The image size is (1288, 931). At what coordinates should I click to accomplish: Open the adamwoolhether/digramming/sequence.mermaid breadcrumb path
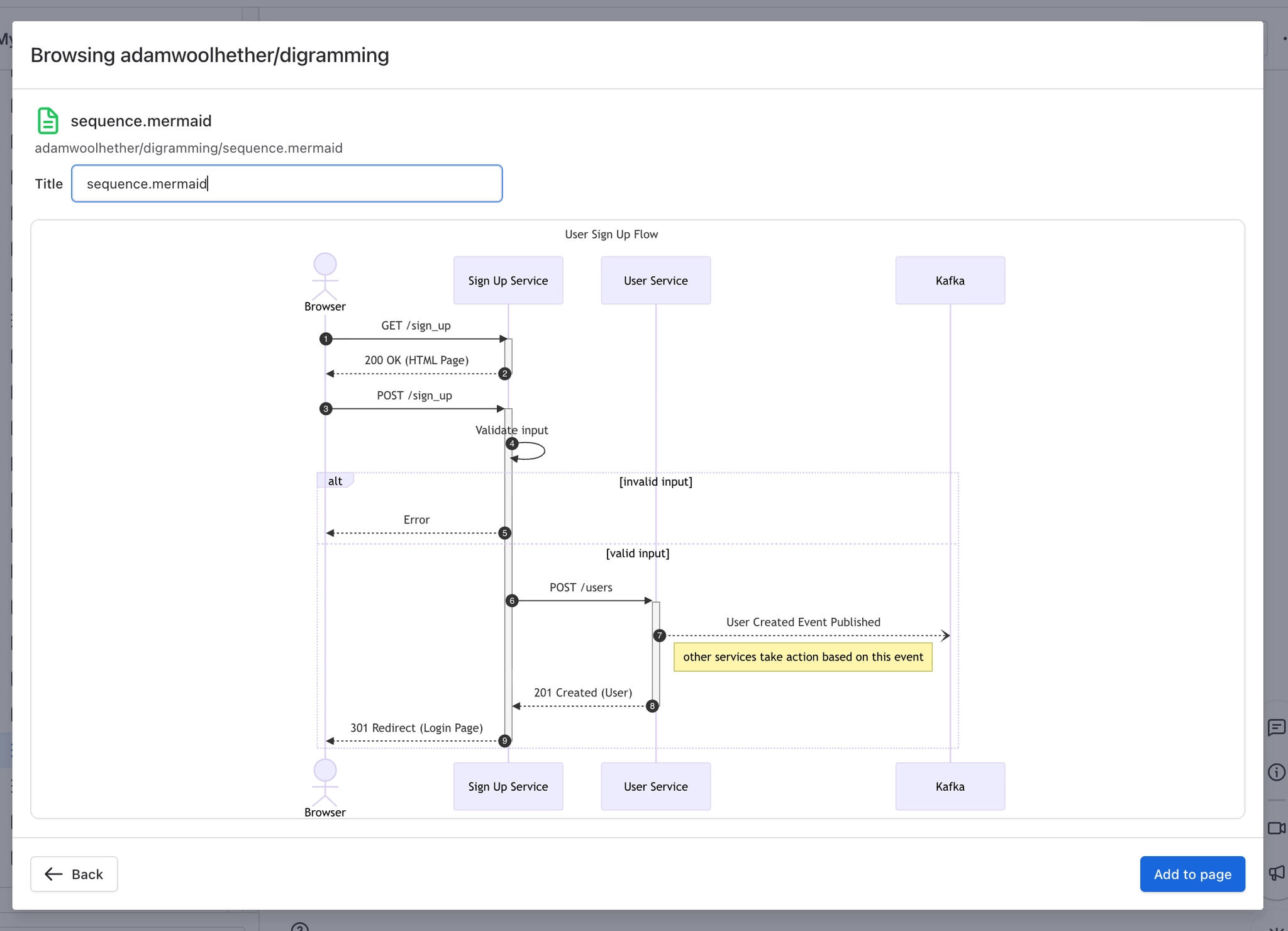[x=189, y=148]
